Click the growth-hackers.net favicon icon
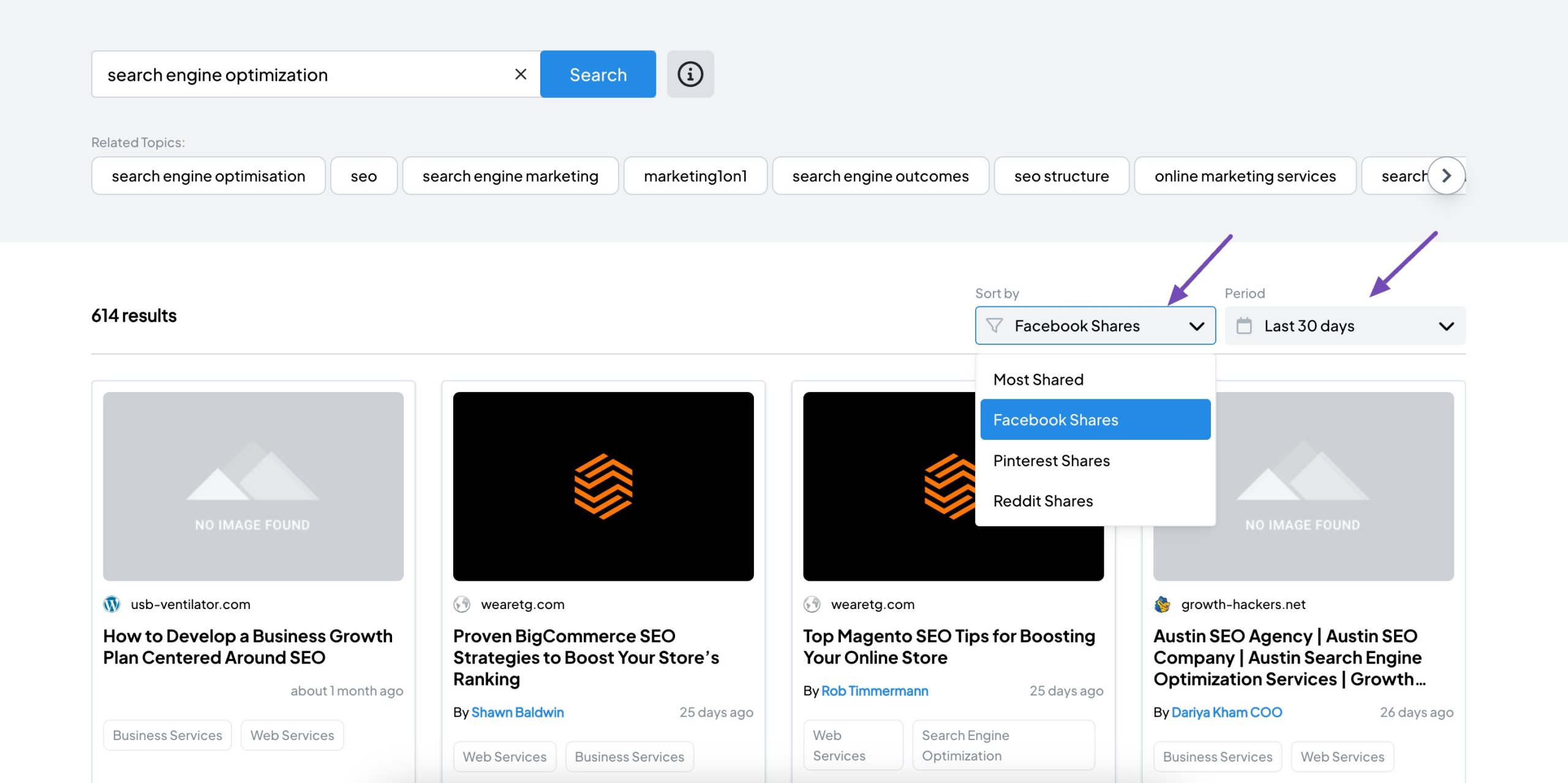This screenshot has width=1568, height=783. pos(1163,605)
